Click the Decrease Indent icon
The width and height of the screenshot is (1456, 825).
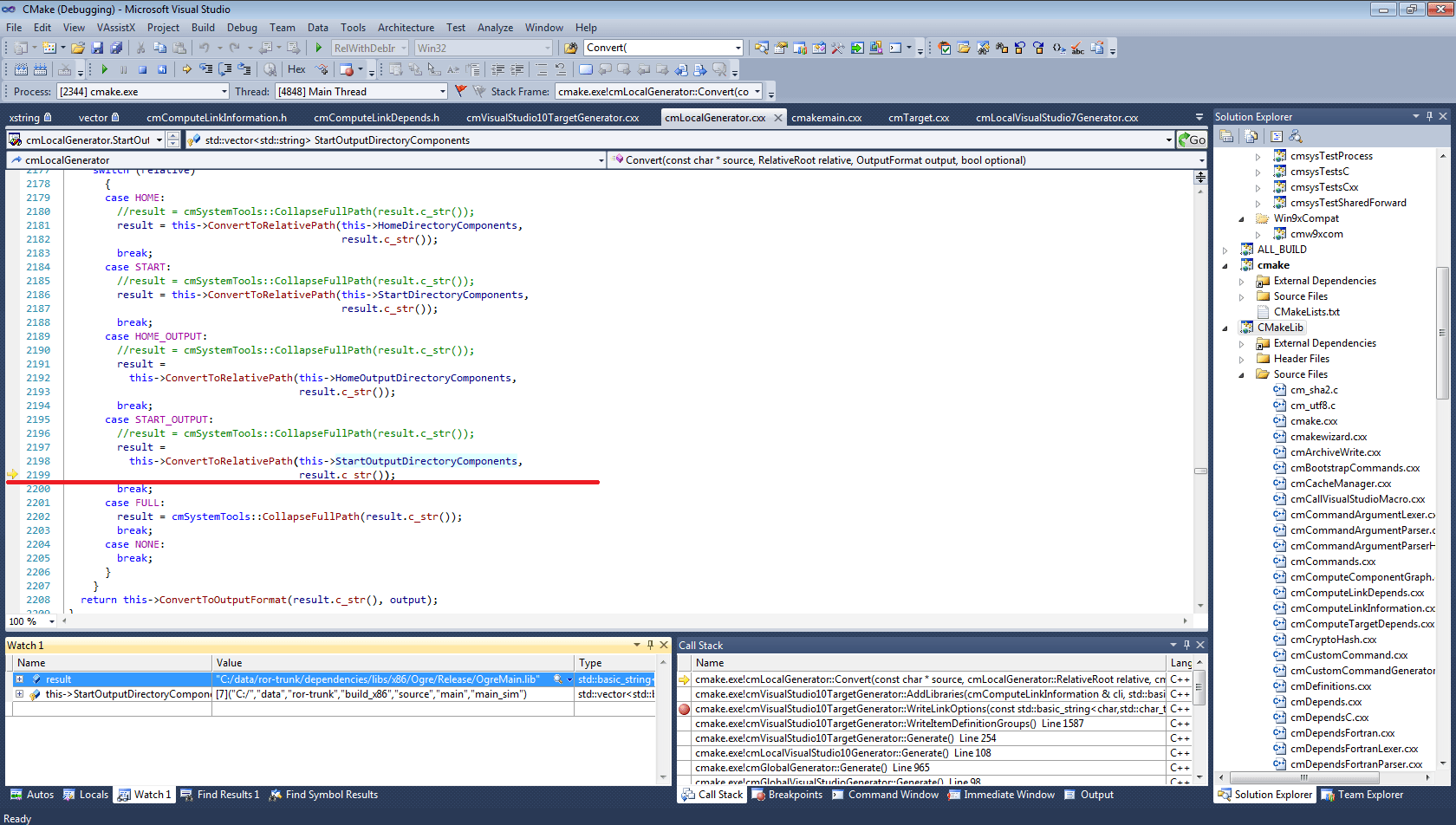(x=497, y=69)
